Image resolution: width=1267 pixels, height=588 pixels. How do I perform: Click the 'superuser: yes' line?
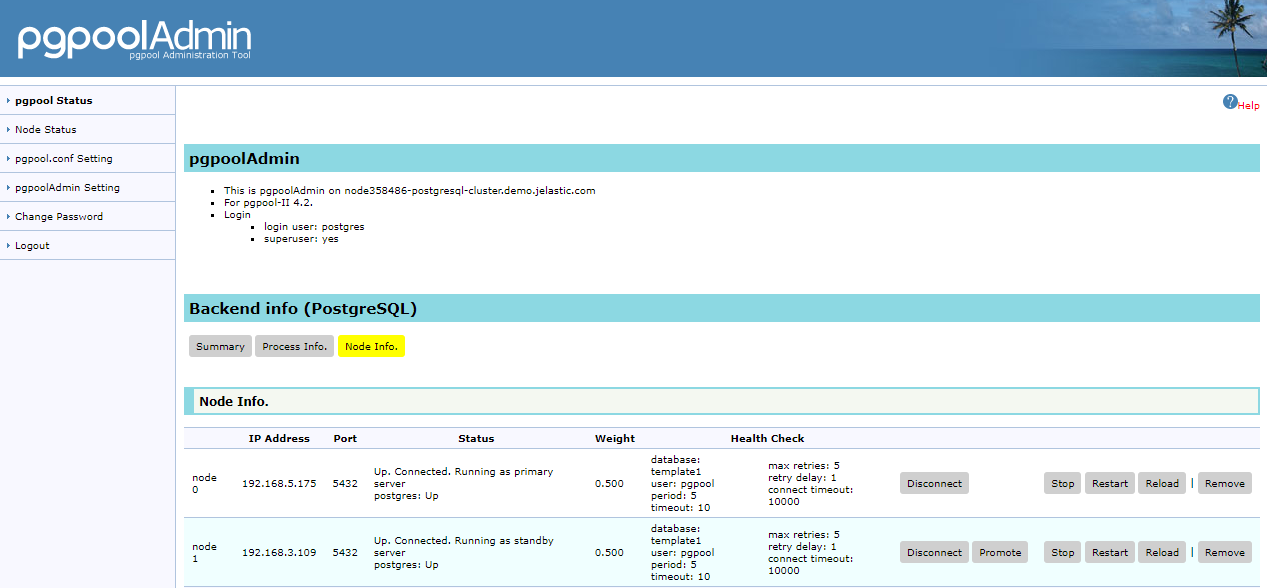(x=301, y=239)
